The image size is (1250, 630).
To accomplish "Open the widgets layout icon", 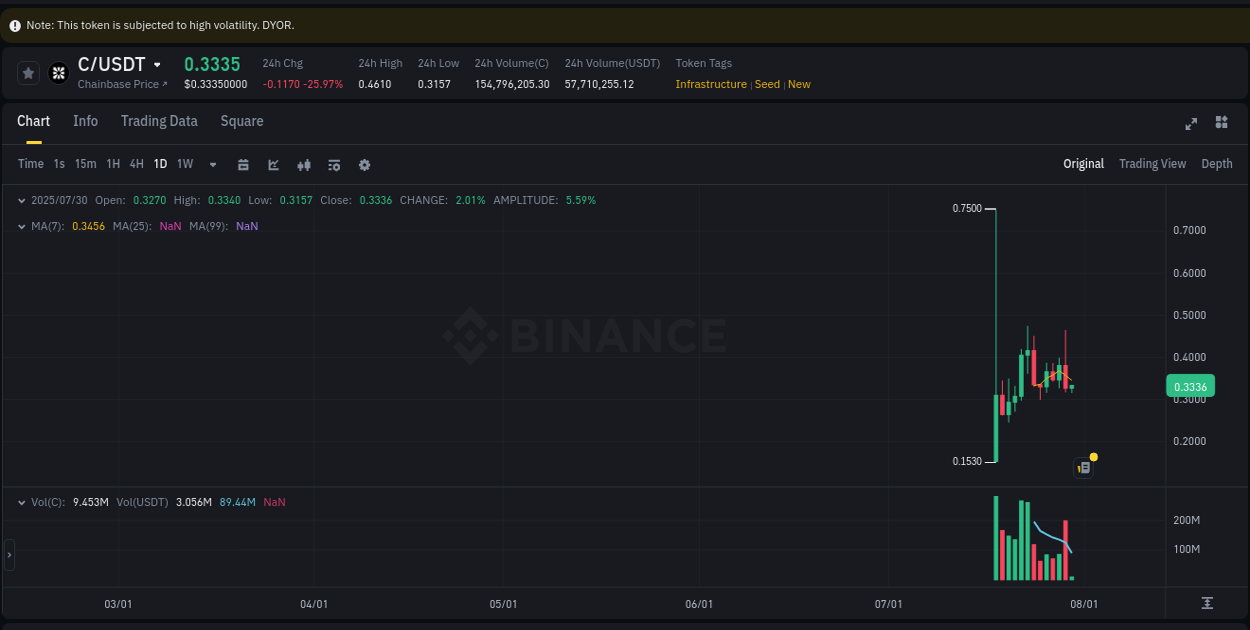I will point(1221,122).
